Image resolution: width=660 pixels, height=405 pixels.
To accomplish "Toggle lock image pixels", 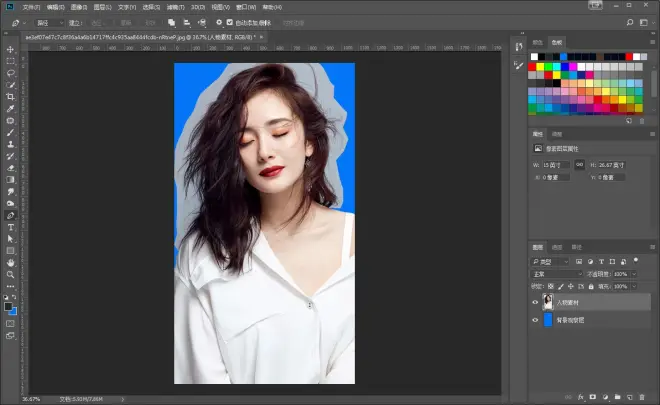I will [x=561, y=286].
